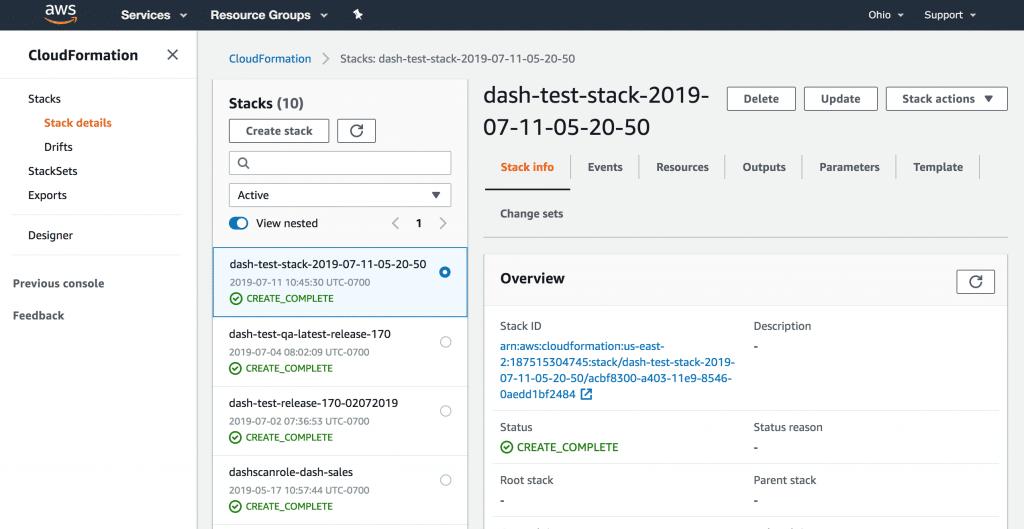Click the AWS logo home icon
This screenshot has height=529, width=1024.
pos(61,14)
